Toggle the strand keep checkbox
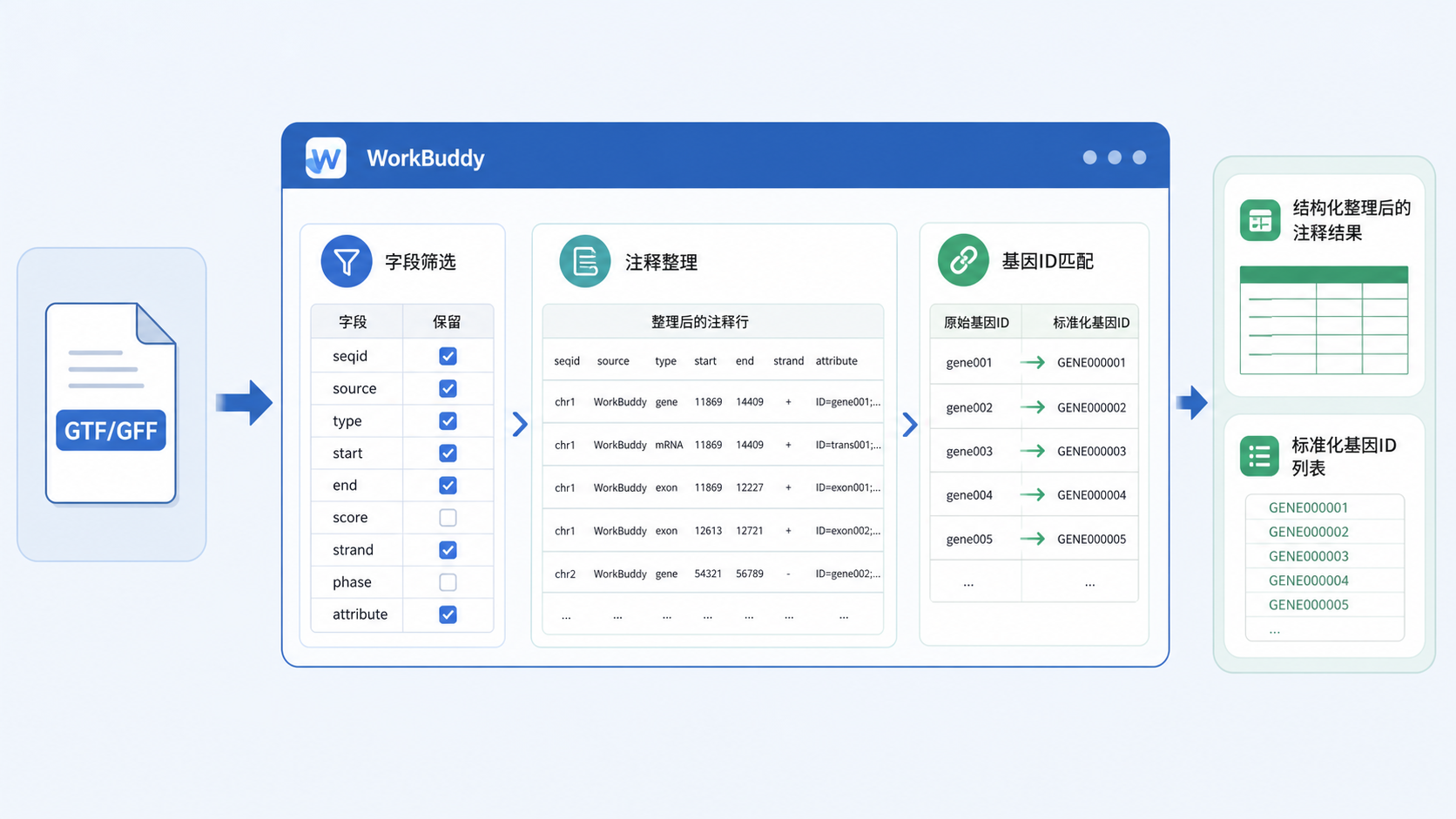Screen dimensions: 1456x819 click(x=448, y=550)
